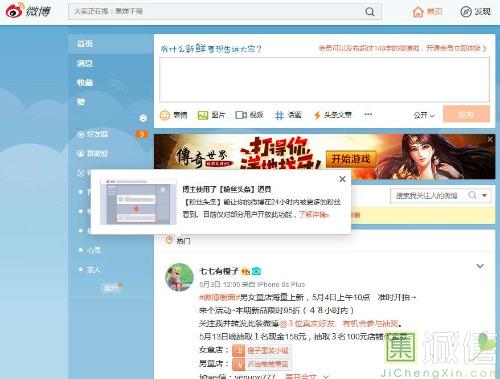Screen dimensions: 500x379
Task: Click the popup preview thumbnail image
Action: click(138, 202)
